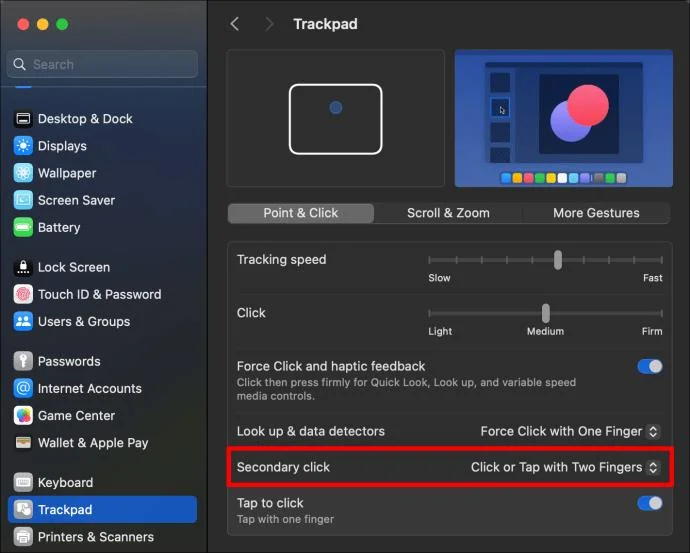The image size is (690, 553).
Task: Switch to the More Gestures tab
Action: [596, 213]
